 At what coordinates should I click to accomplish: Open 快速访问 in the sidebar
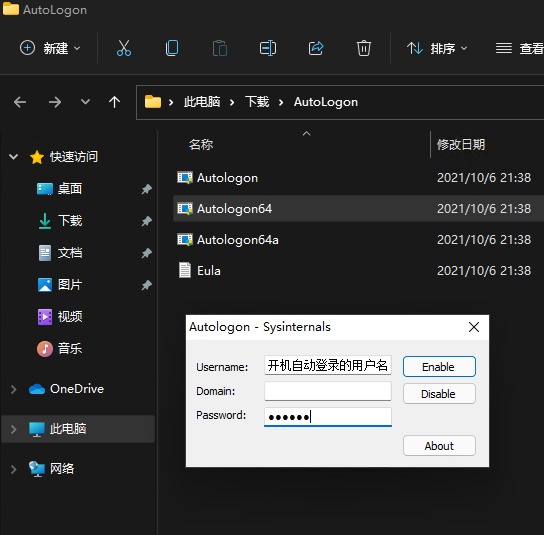74,157
